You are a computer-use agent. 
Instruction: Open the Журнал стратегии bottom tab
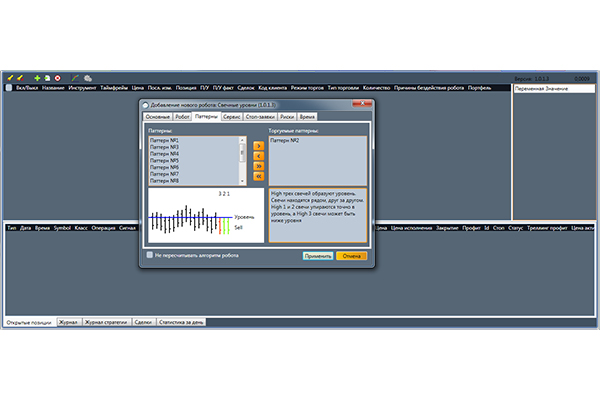point(107,322)
